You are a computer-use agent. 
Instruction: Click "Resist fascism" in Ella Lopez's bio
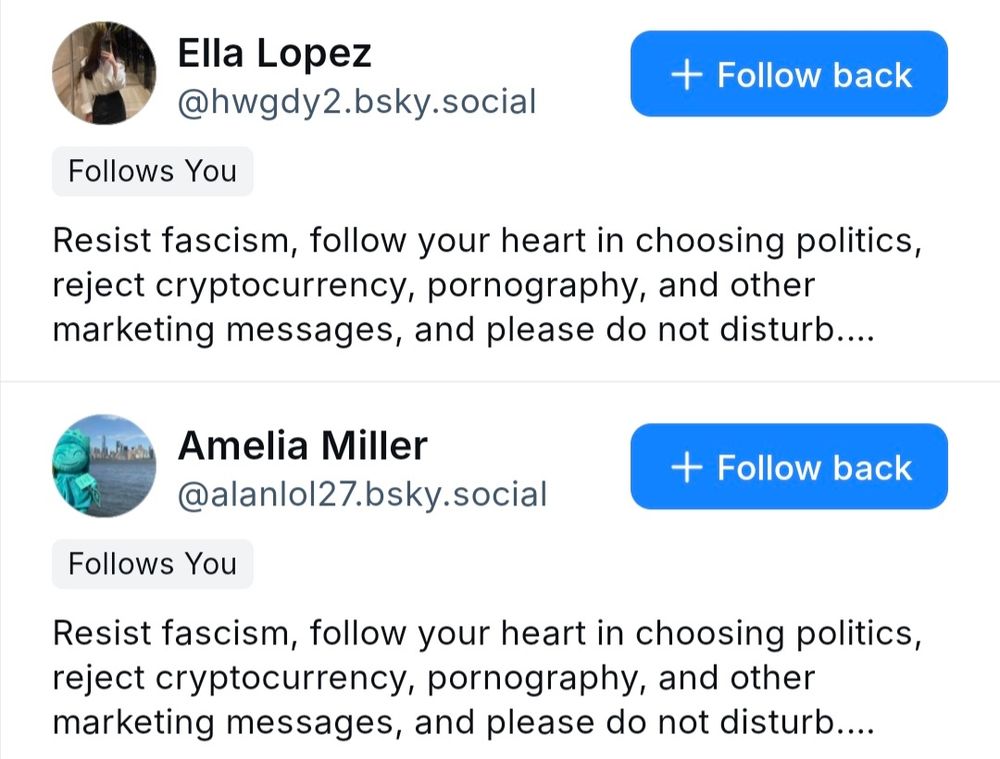click(174, 241)
